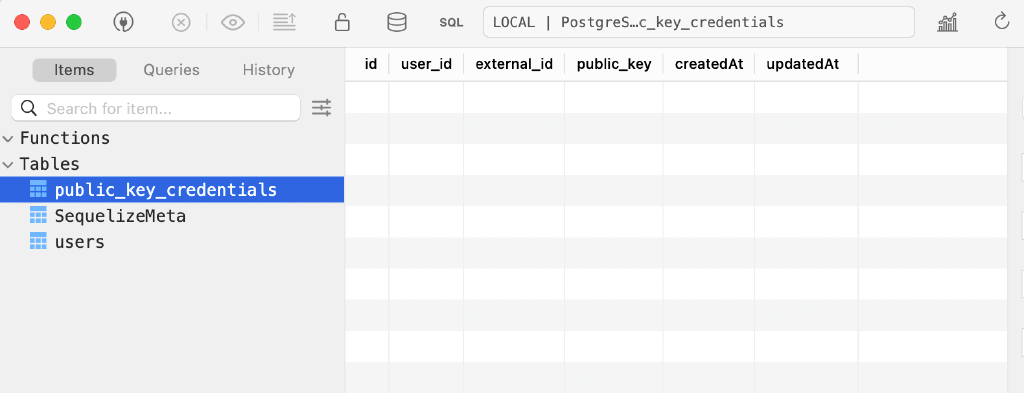
Task: Minimize window with the yellow button
Action: tap(48, 22)
